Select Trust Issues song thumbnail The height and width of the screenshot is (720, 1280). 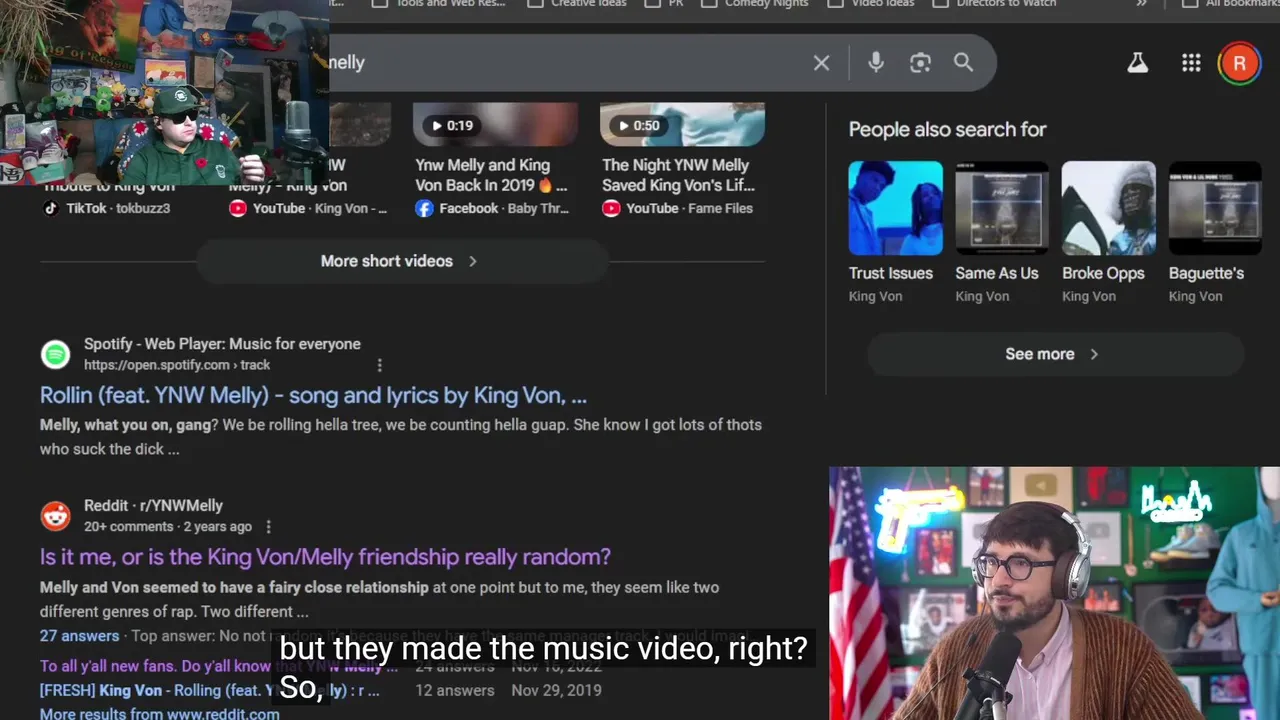pos(895,208)
